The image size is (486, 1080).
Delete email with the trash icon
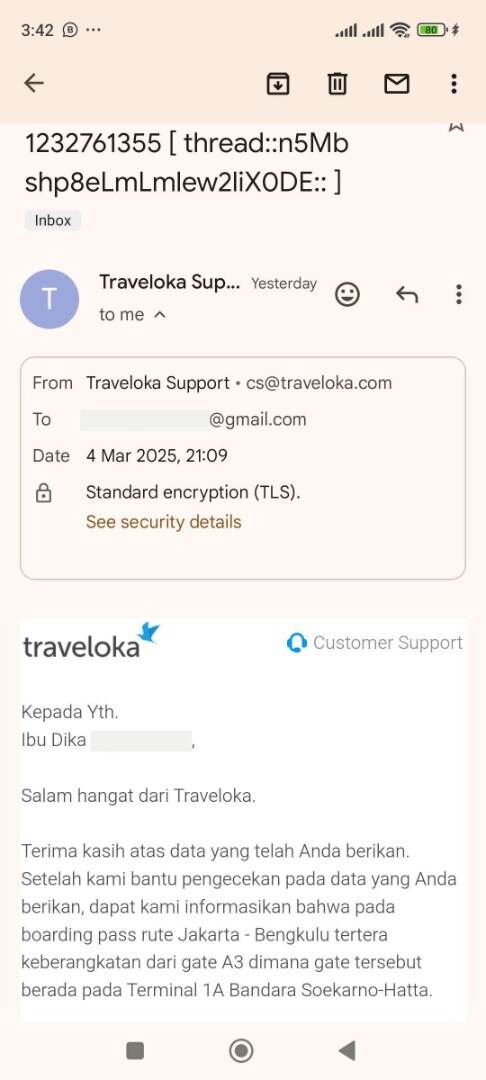click(337, 84)
